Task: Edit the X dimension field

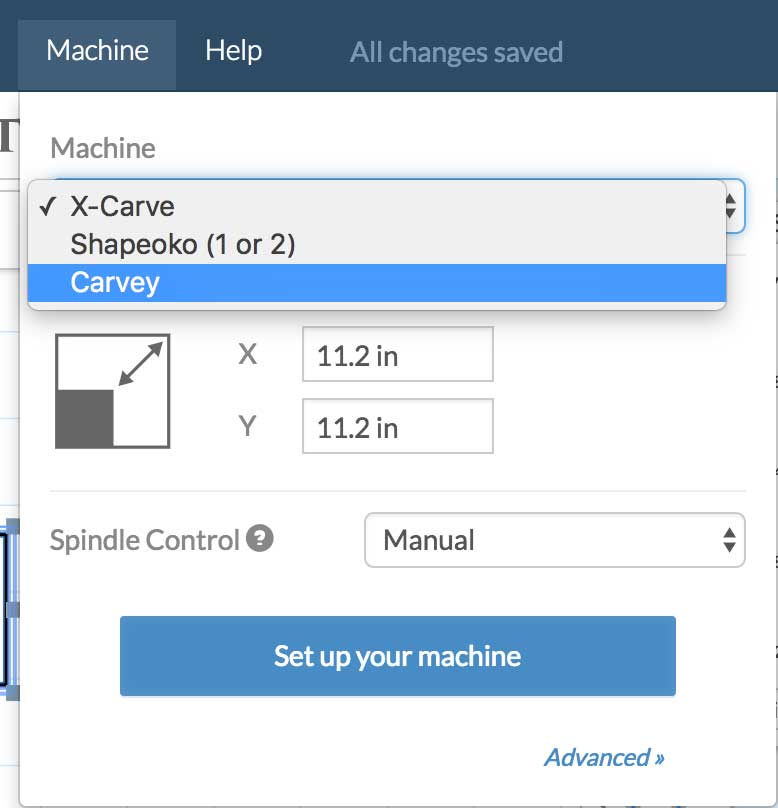Action: point(398,355)
